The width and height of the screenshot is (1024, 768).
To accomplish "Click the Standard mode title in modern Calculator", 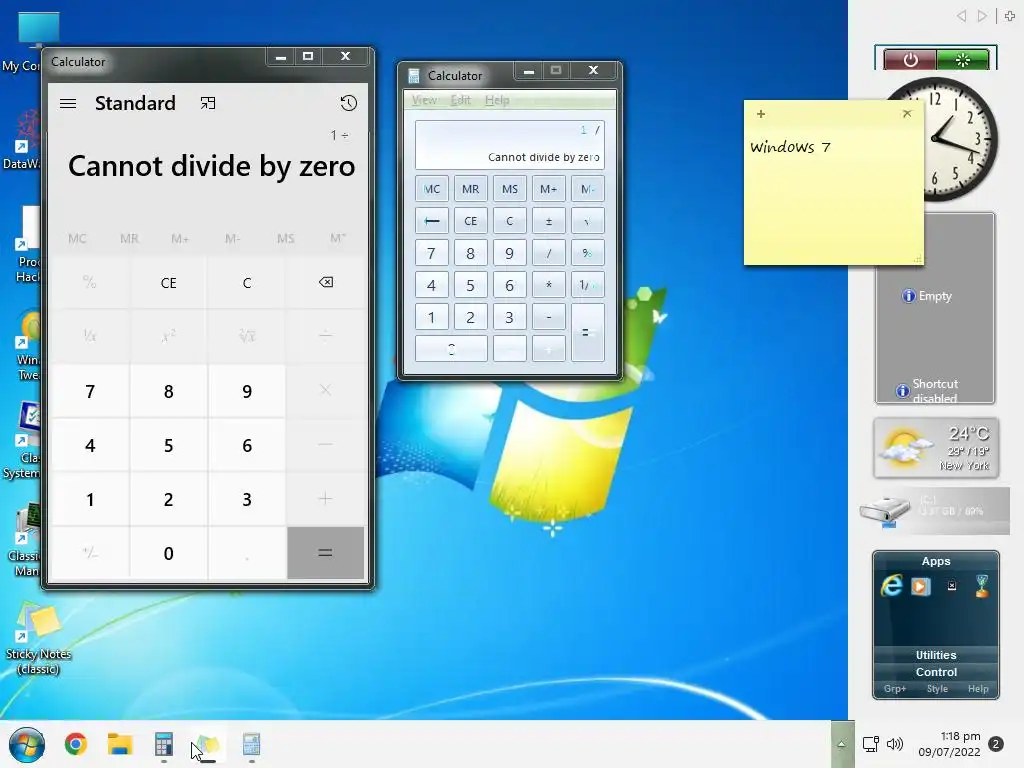I will [135, 103].
